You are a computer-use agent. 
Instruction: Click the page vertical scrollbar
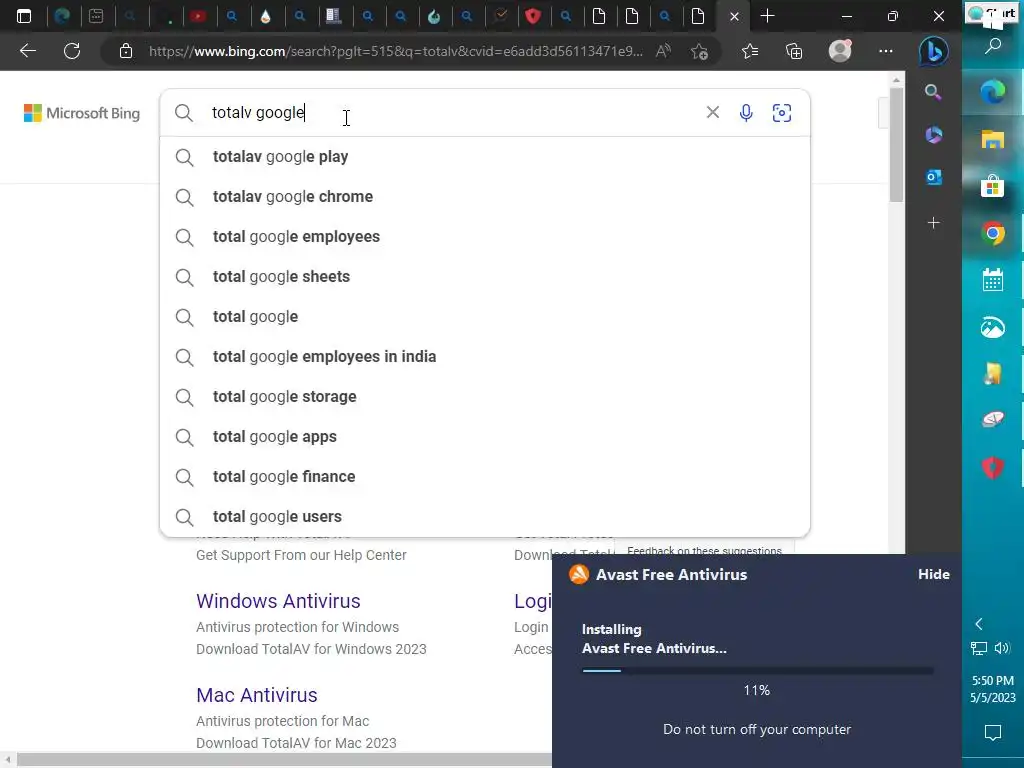[x=896, y=145]
